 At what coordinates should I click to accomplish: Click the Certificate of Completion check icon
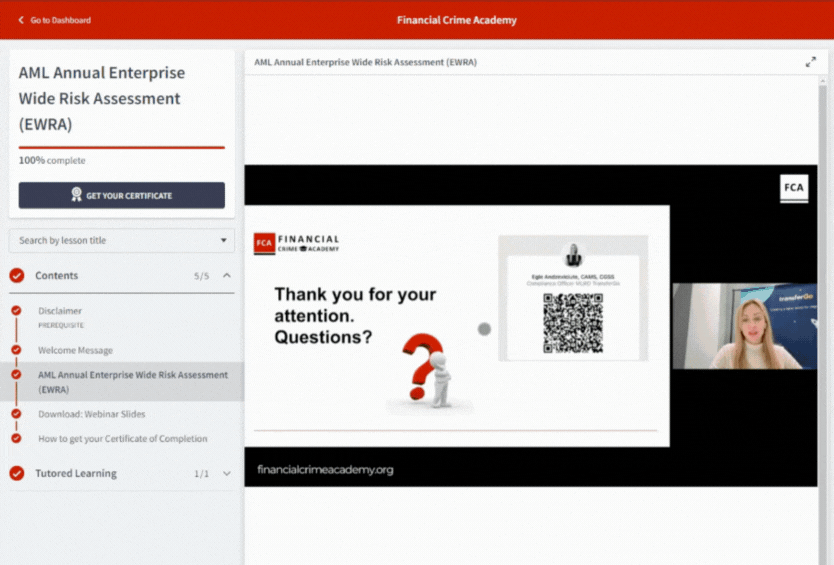16,438
